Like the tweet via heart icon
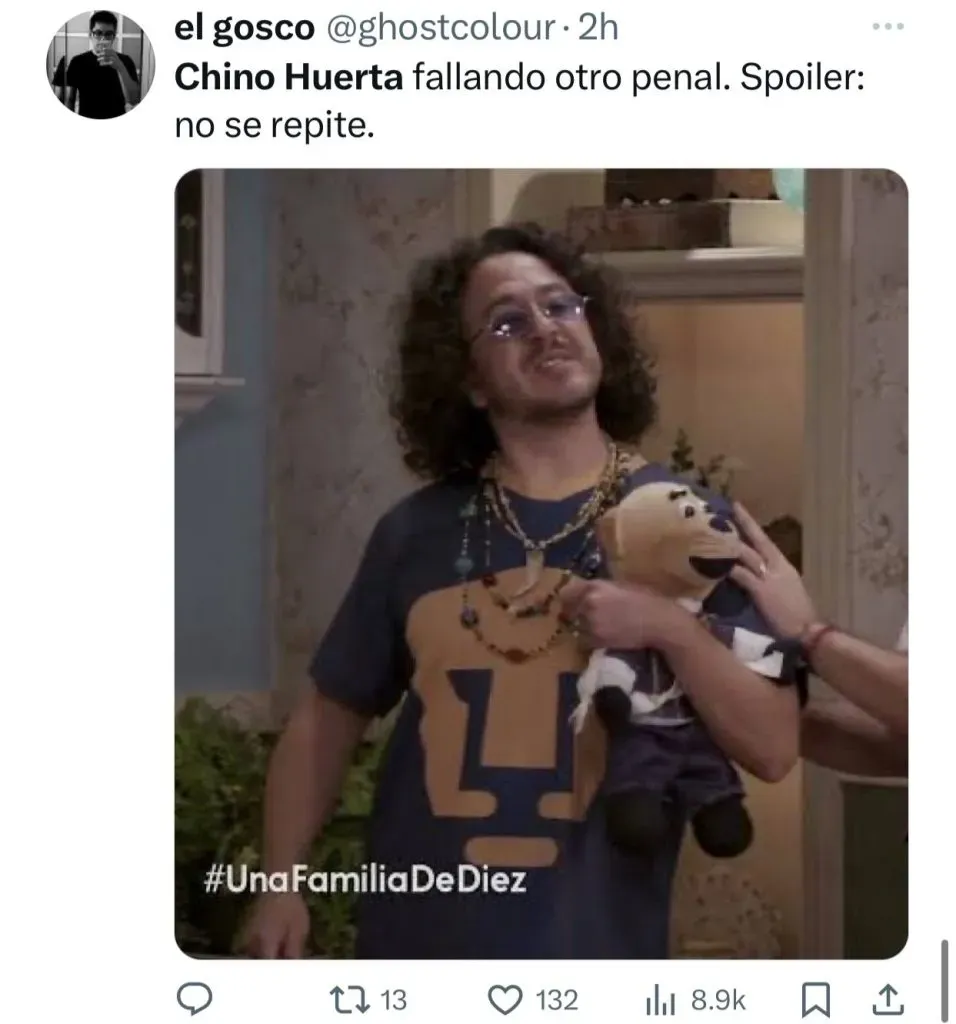 point(505,999)
